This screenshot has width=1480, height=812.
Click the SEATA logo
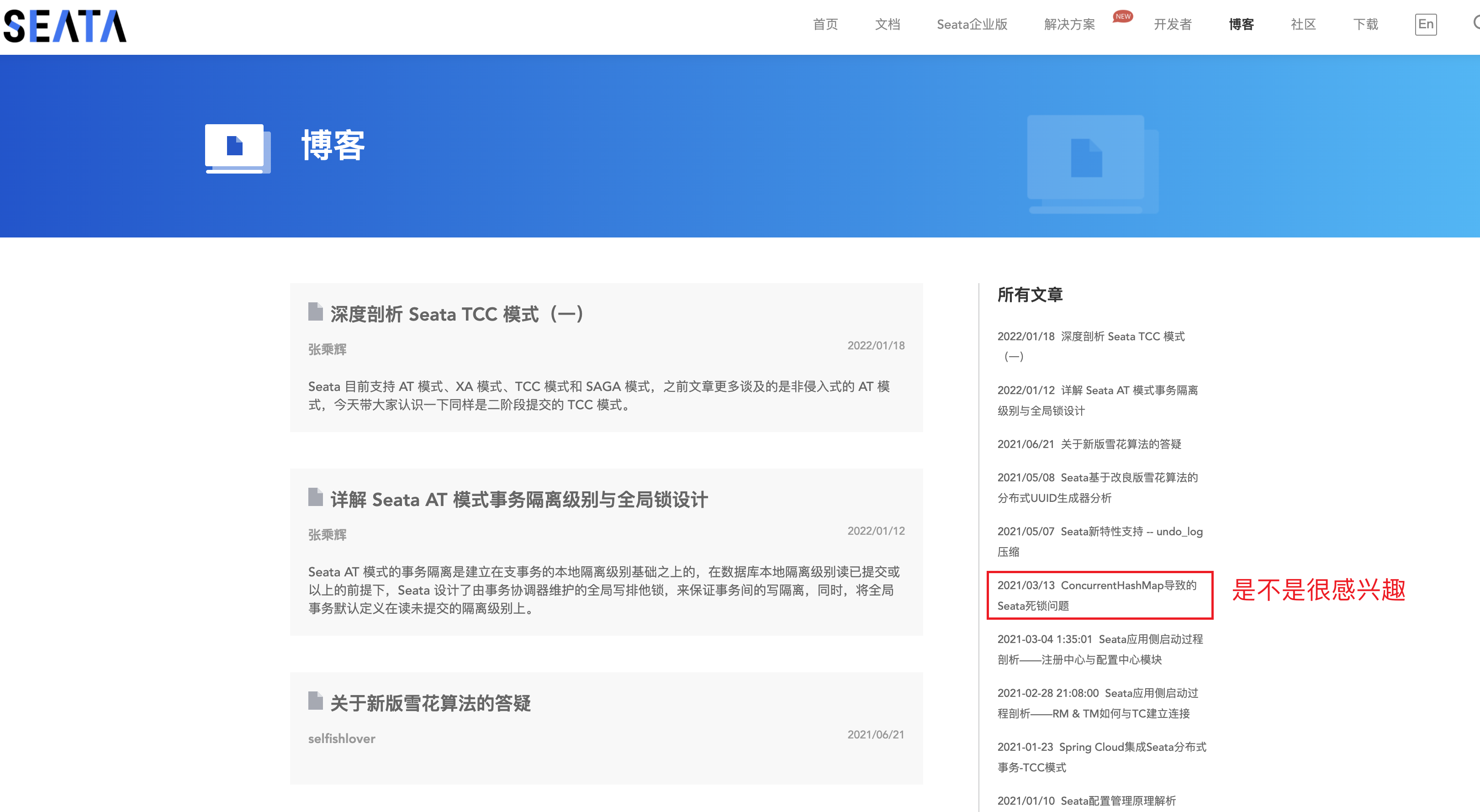[x=65, y=26]
